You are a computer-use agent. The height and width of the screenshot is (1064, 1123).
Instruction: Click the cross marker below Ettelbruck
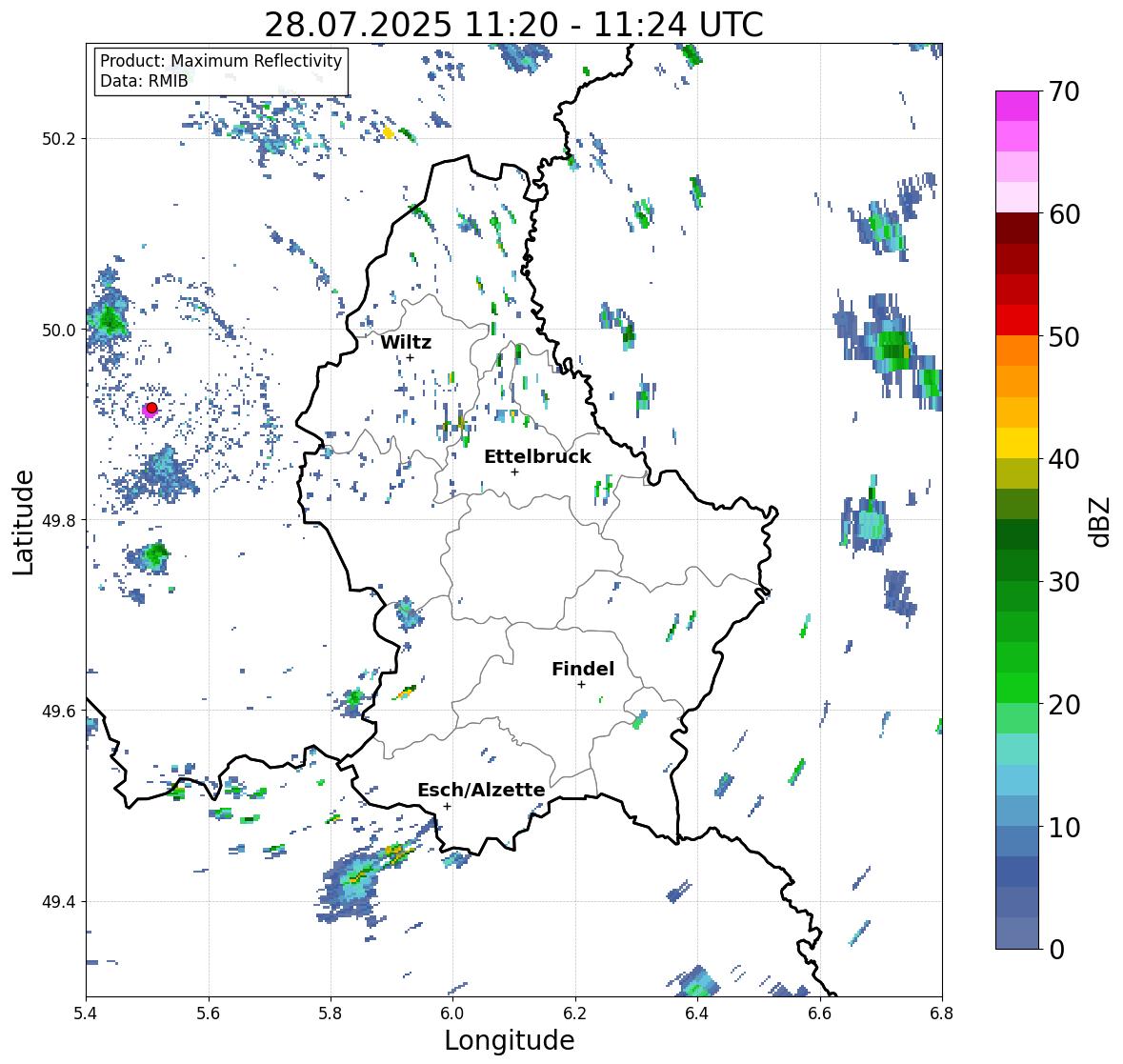click(514, 472)
